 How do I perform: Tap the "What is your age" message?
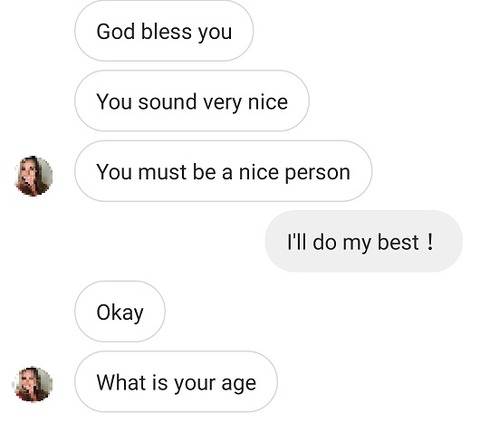click(176, 382)
